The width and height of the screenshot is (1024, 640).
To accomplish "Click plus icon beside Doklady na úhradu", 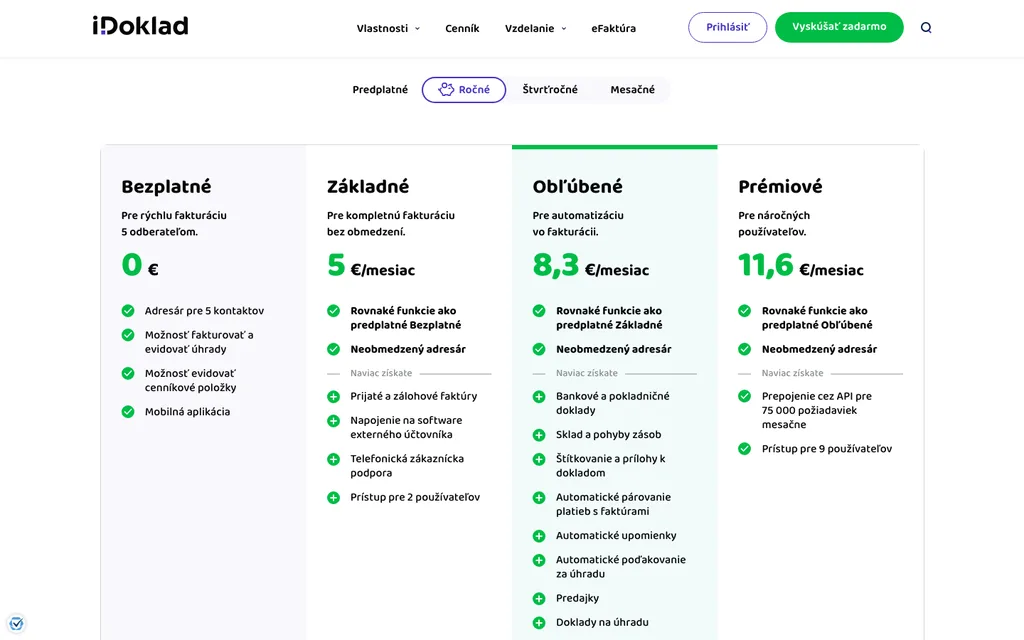I will pos(539,623).
